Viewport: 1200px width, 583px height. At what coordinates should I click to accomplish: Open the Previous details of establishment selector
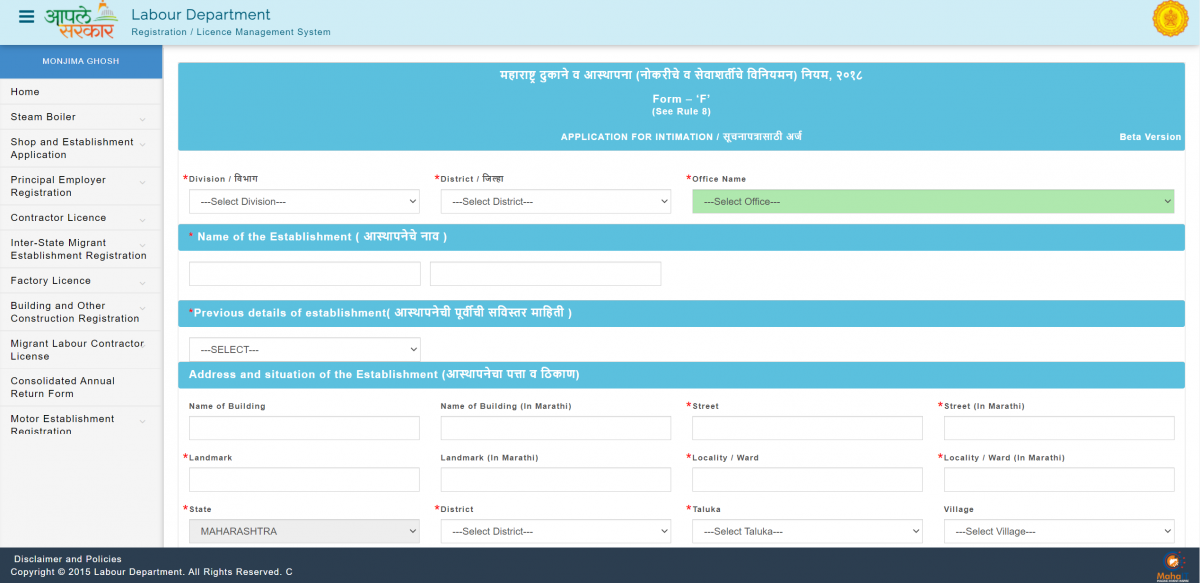pos(304,348)
